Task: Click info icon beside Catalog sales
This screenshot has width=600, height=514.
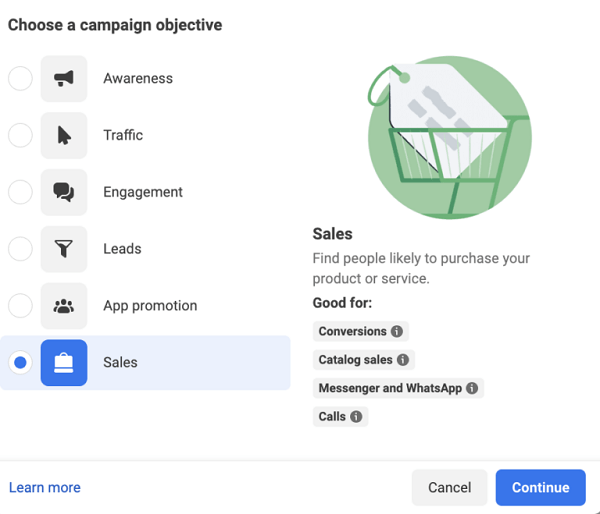Action: 403,360
